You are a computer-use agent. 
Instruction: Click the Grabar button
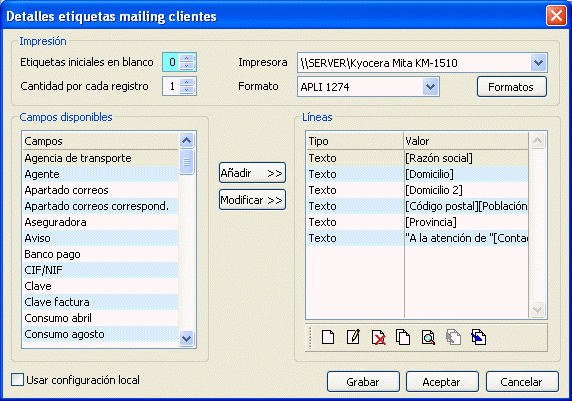click(363, 382)
